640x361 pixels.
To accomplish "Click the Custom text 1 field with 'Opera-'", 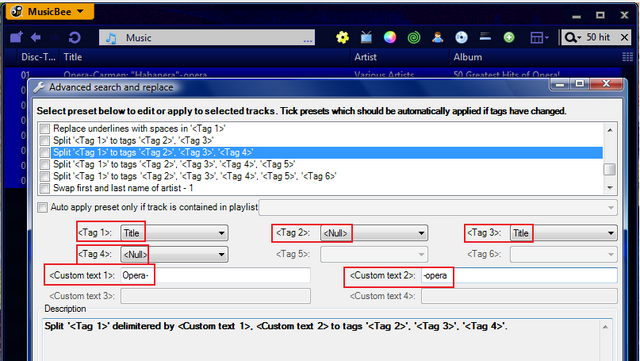I will pos(215,275).
